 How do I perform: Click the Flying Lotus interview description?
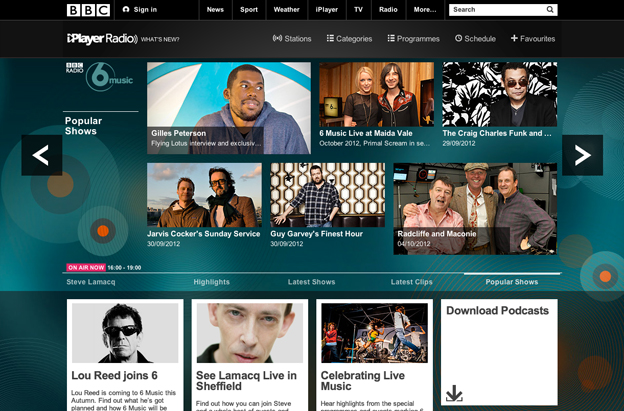206,143
